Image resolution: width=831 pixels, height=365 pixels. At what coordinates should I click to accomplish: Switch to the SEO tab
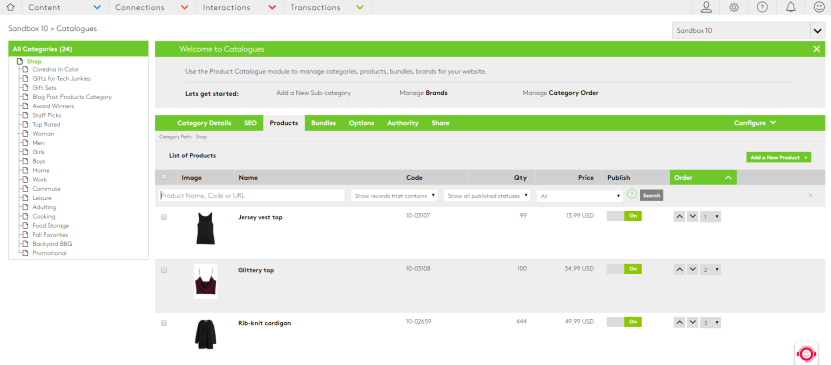pos(250,123)
